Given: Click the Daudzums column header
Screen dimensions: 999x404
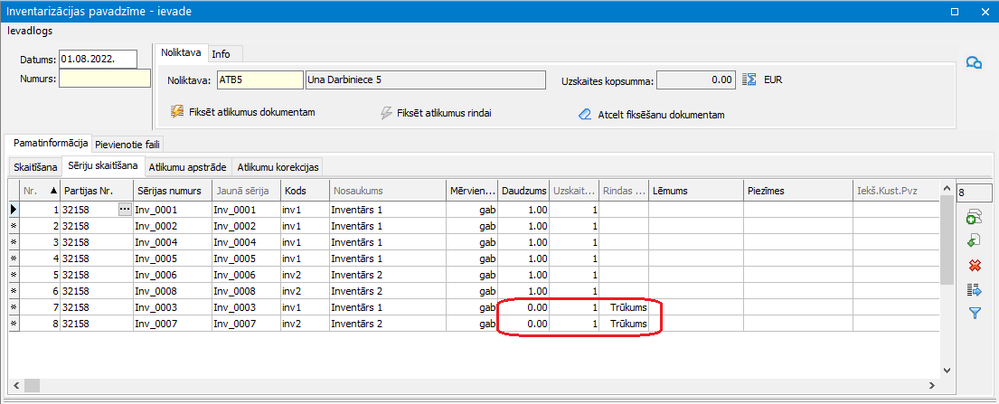Looking at the screenshot, I should coord(524,190).
